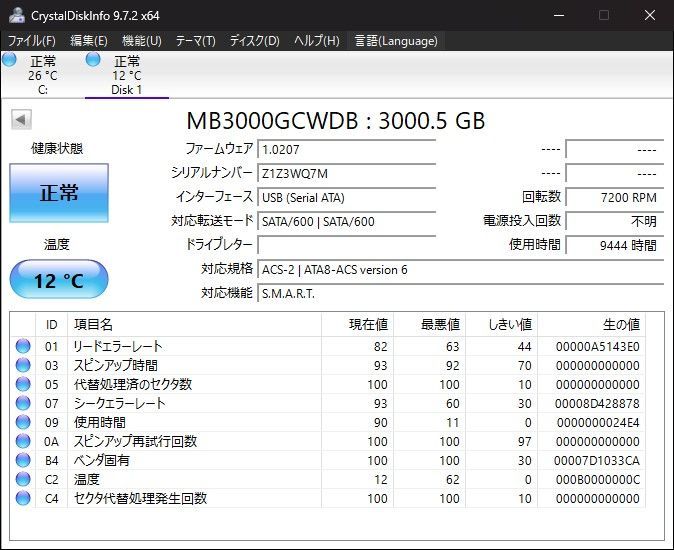The height and width of the screenshot is (550, 674).
Task: Click status orb for C: drive
Action: pos(9,59)
